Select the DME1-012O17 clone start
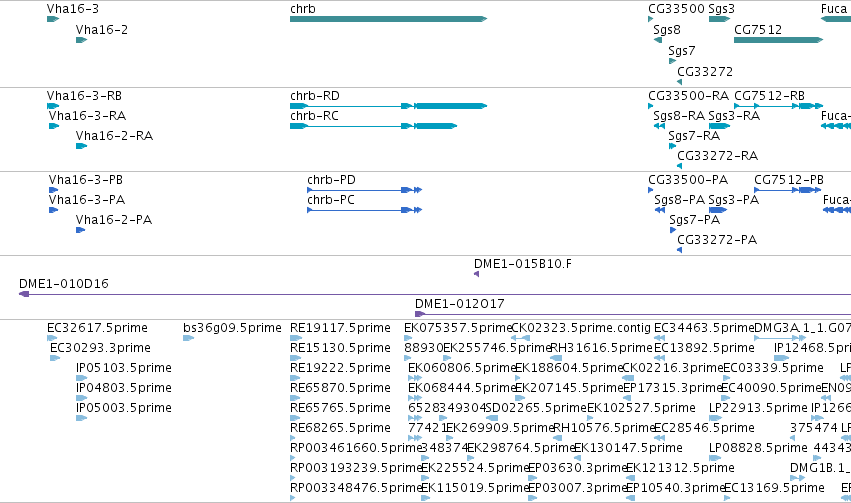Image resolution: width=851 pixels, height=503 pixels. [420, 314]
